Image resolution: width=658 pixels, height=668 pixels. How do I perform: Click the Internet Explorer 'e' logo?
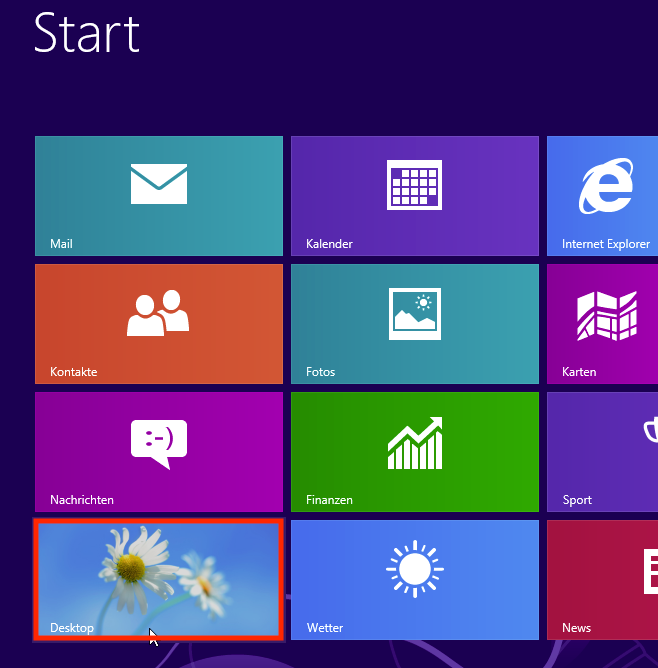pyautogui.click(x=608, y=186)
